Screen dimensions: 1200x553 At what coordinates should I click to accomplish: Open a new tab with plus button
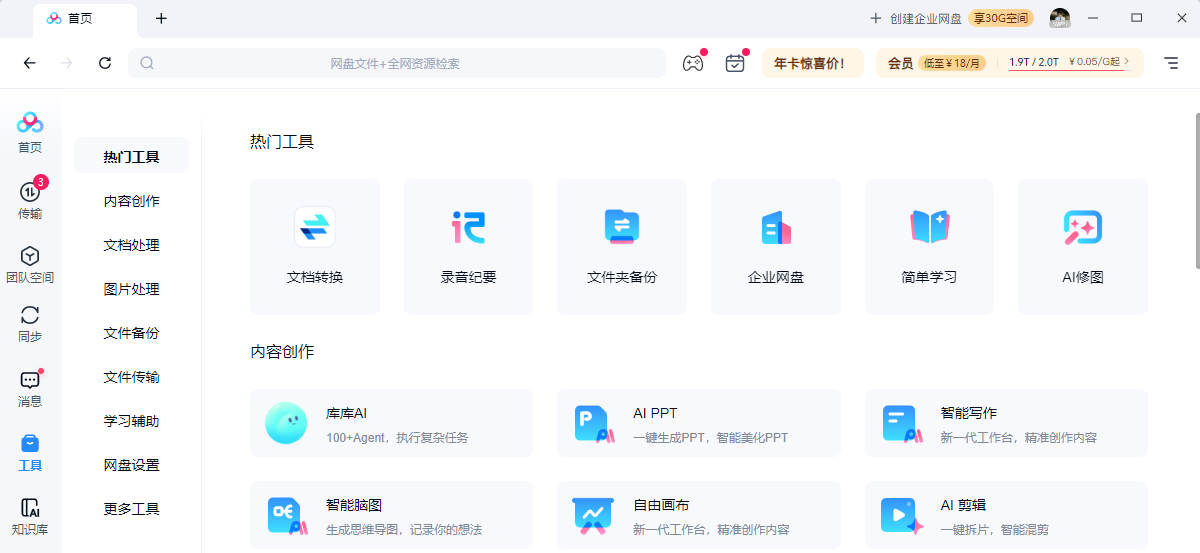click(162, 18)
